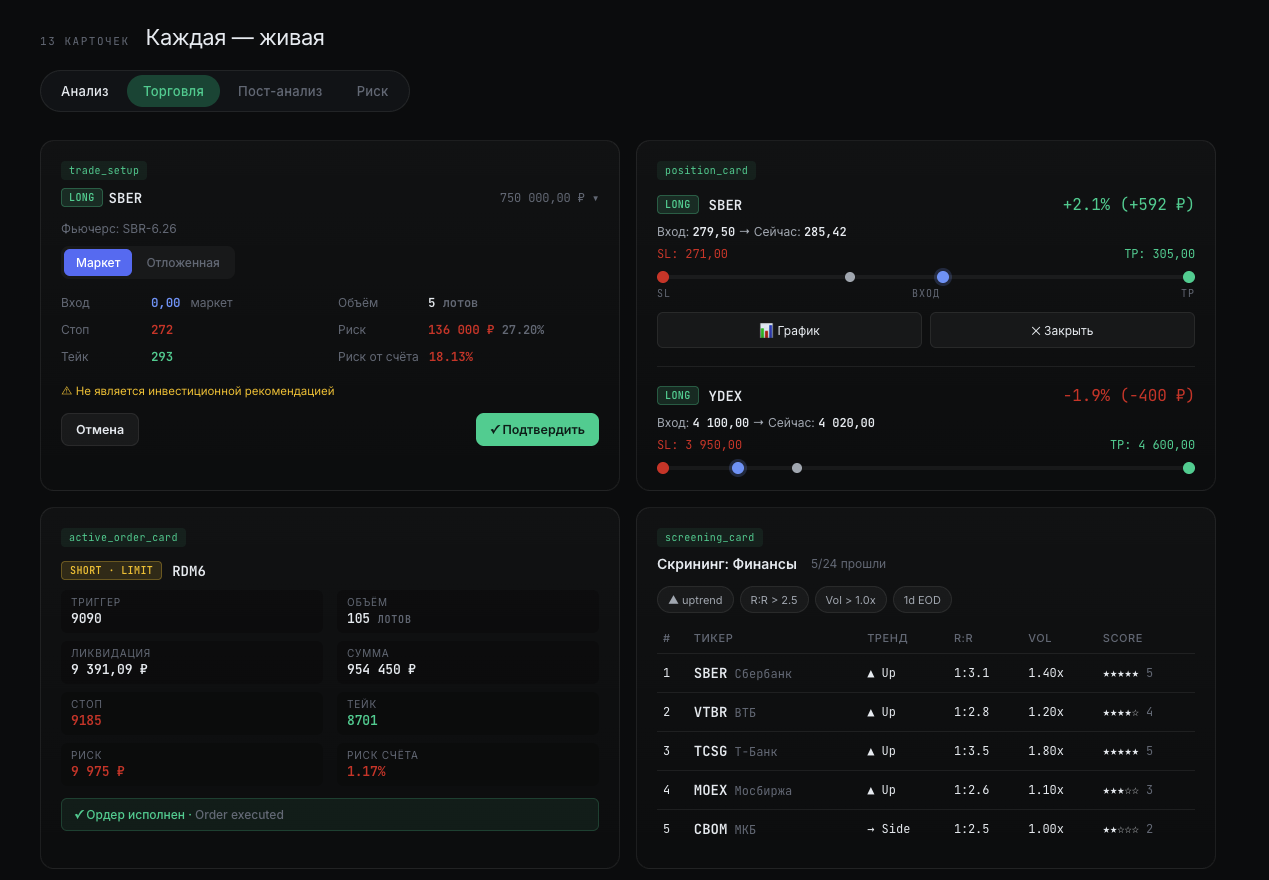Click the red SL dot on SBER slider
The image size is (1269, 880).
(663, 277)
